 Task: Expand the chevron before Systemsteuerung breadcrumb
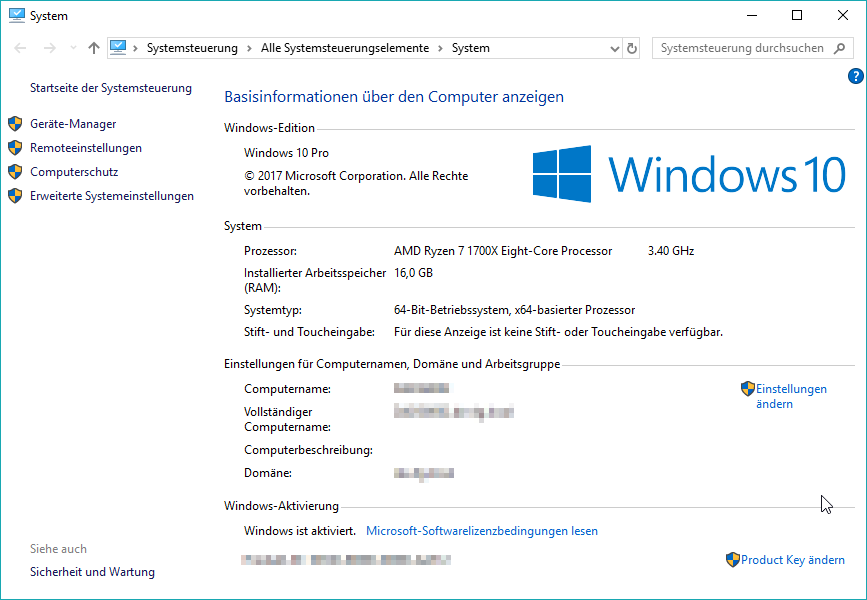(135, 48)
